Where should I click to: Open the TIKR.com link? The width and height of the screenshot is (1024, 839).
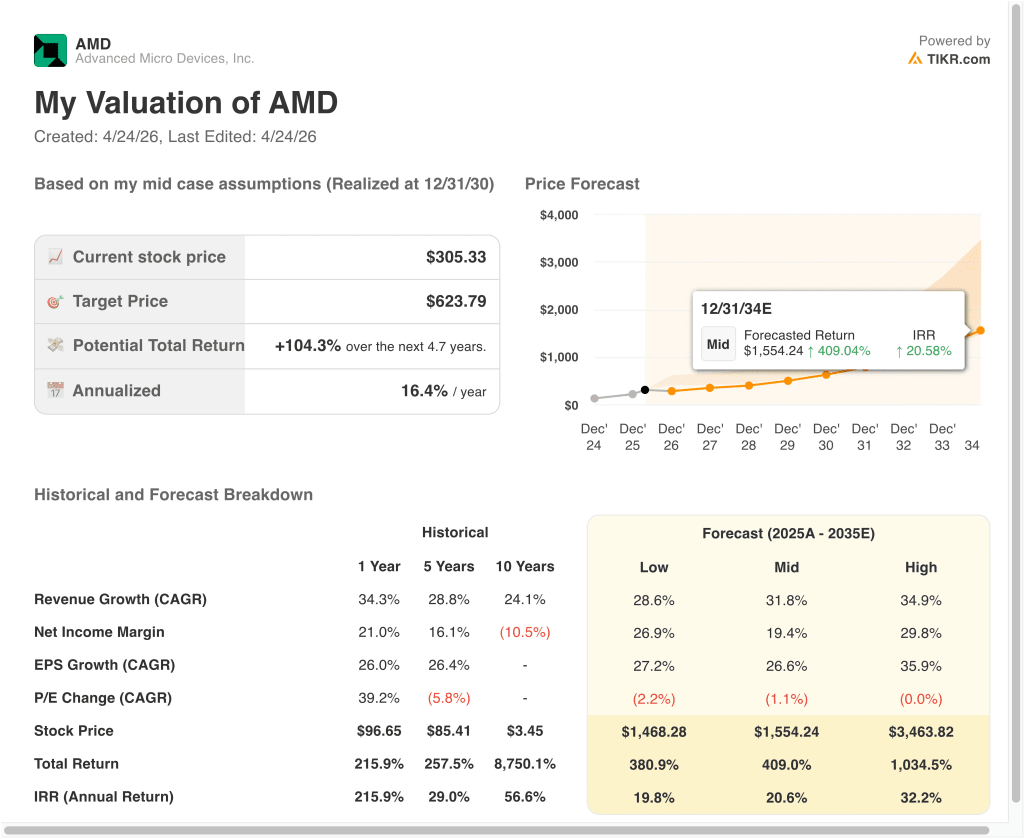pyautogui.click(x=958, y=59)
